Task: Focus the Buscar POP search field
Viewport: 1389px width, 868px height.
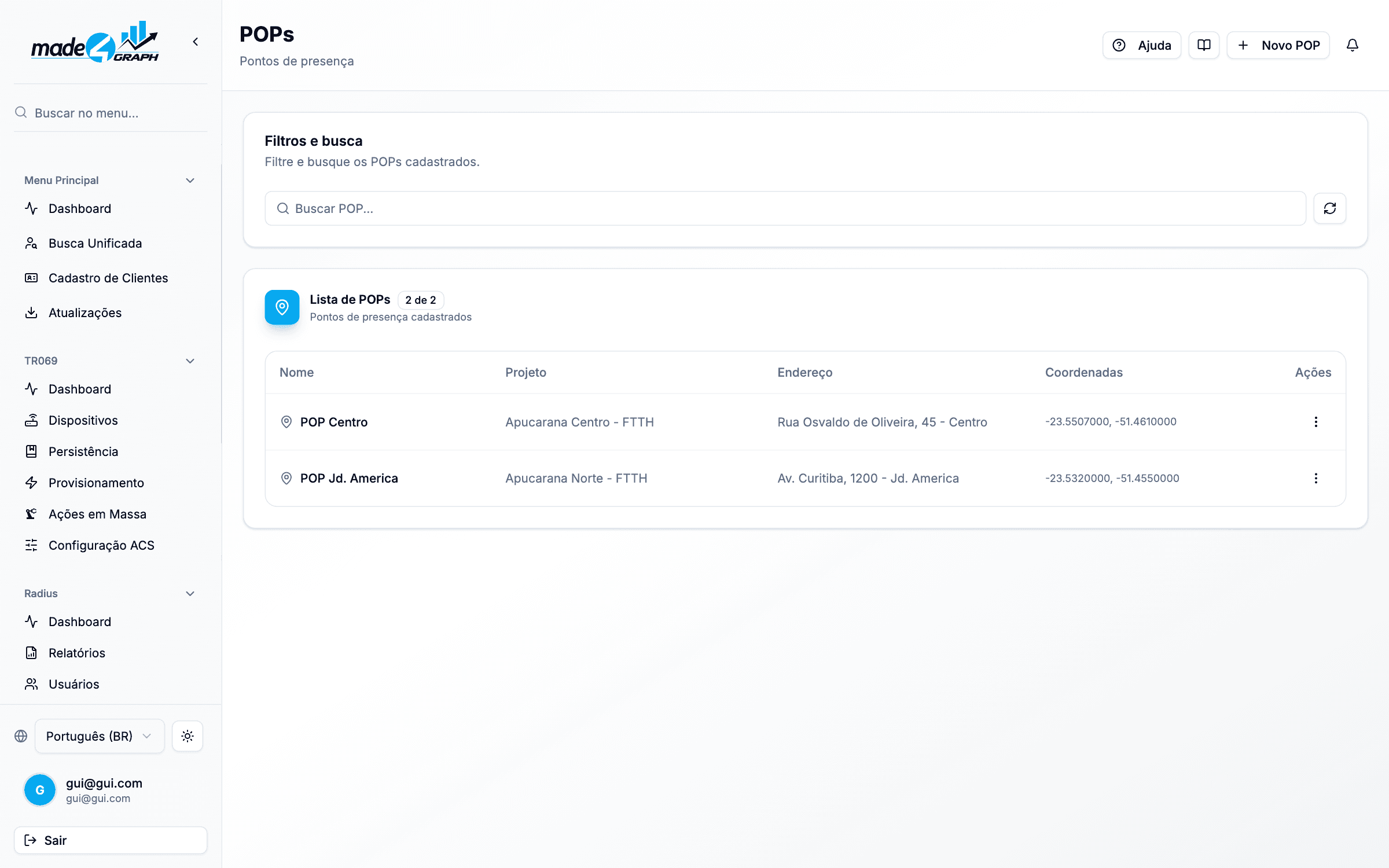Action: pos(785,208)
